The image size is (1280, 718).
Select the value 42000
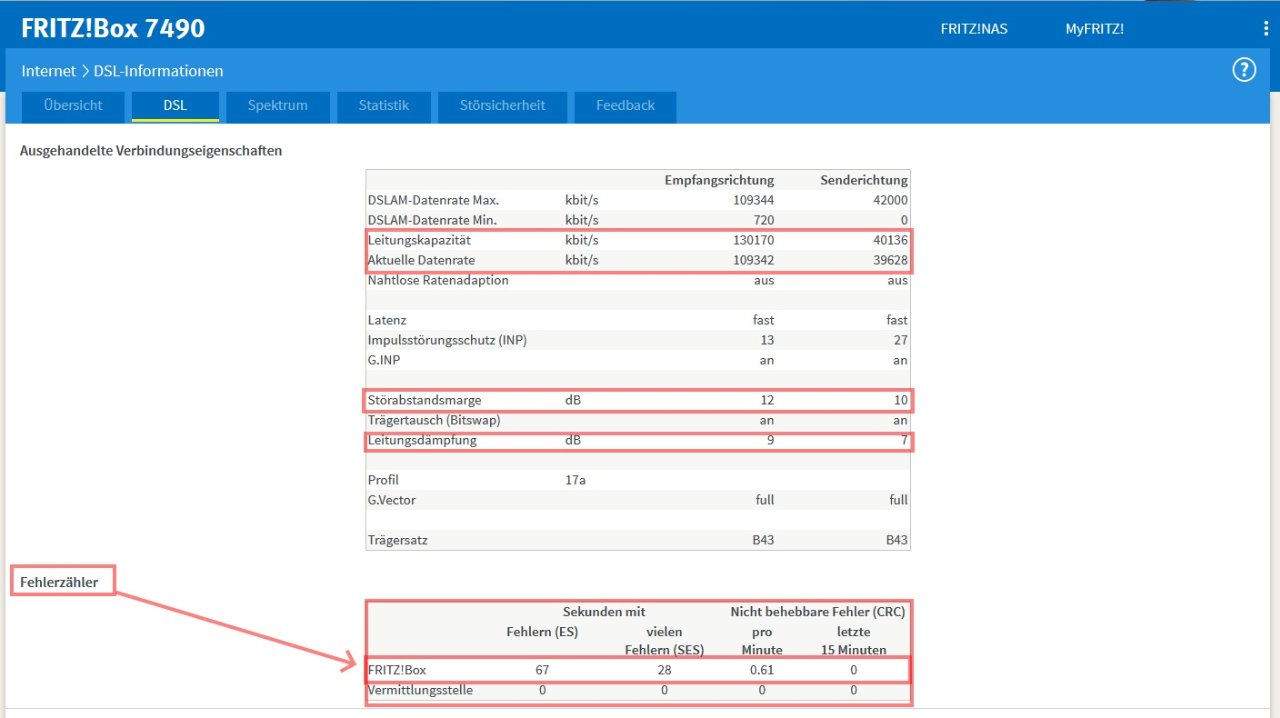tap(890, 200)
